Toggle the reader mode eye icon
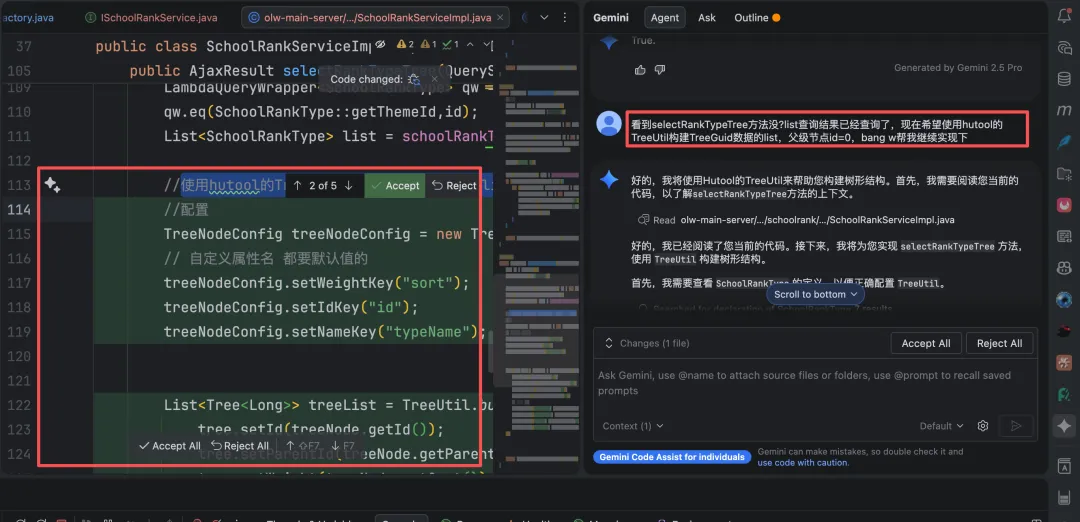1080x522 pixels. tap(380, 45)
